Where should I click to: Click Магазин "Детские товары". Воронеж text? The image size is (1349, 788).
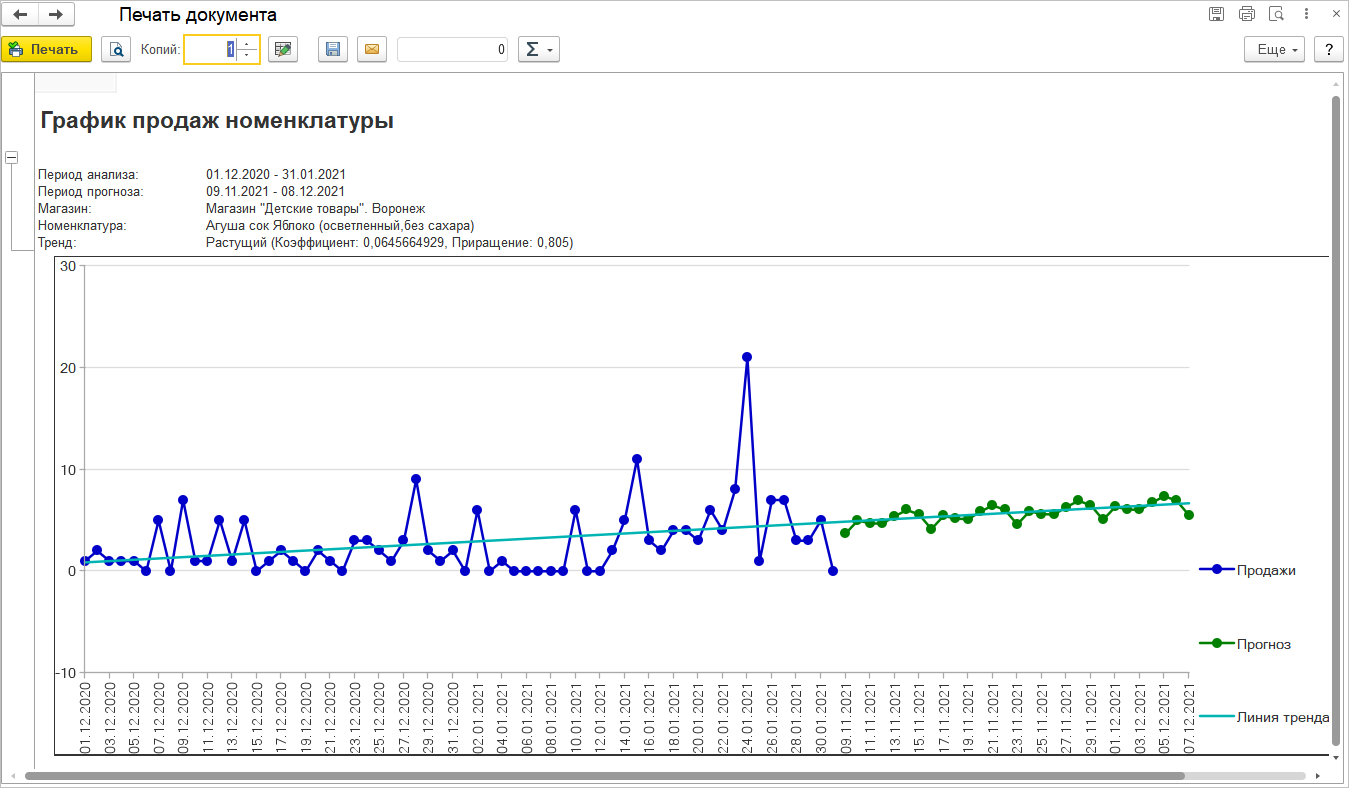coord(316,208)
